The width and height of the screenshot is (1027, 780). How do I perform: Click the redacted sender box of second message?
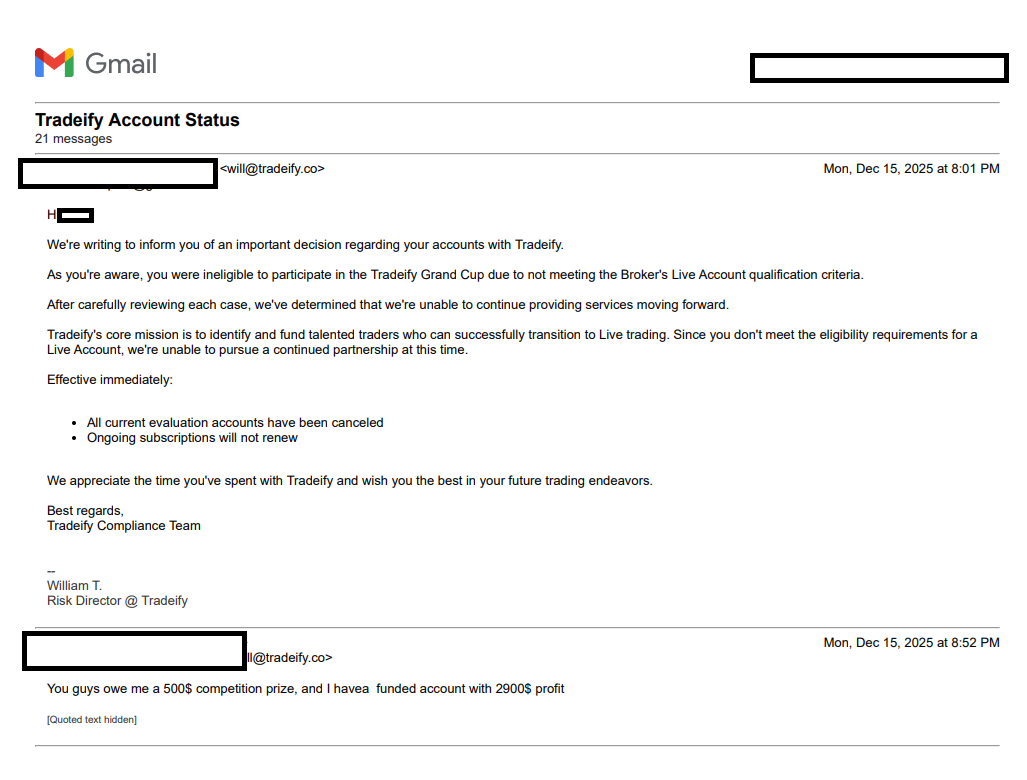134,651
